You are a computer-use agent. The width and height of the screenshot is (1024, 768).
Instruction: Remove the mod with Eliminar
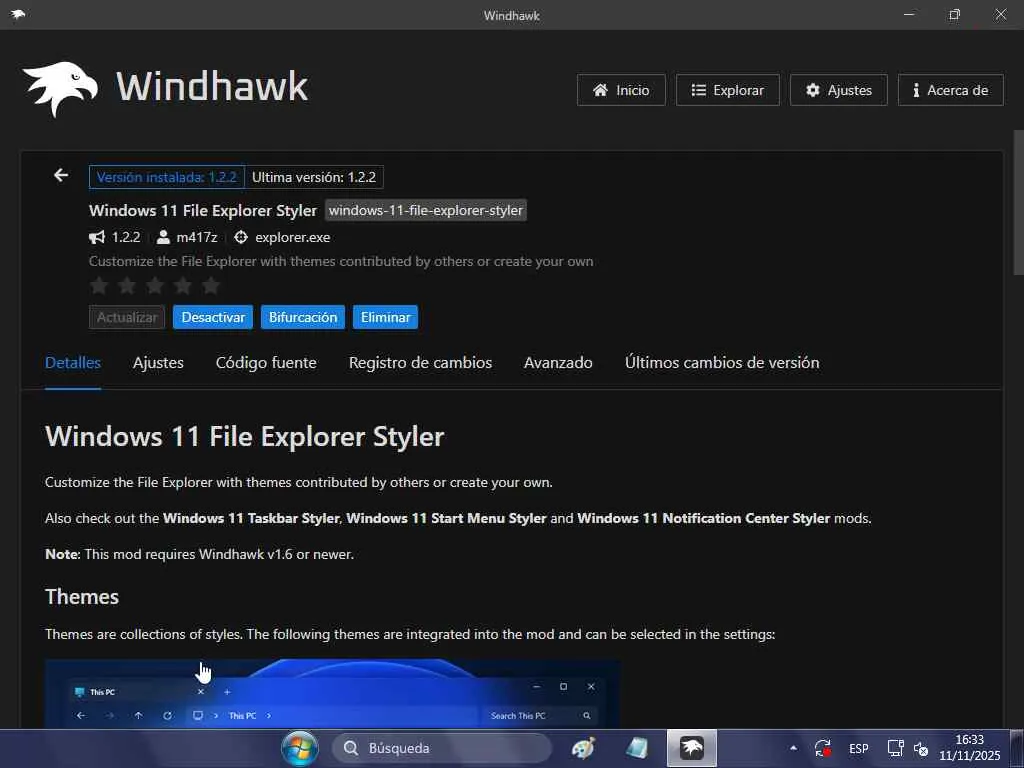[x=385, y=317]
